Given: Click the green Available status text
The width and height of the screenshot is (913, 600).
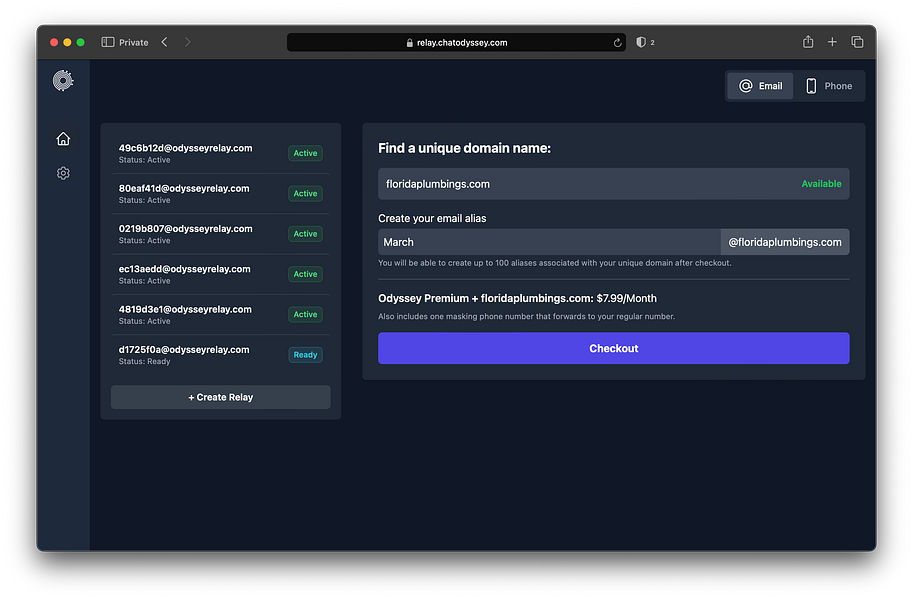Looking at the screenshot, I should click(821, 183).
